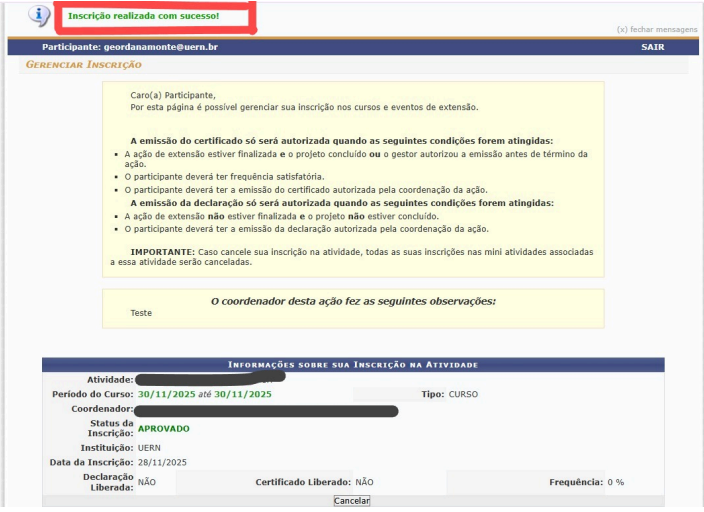Viewport: 704px width, 512px height.
Task: Click the 'Gerenciar Inscrição' heading
Action: point(84,65)
